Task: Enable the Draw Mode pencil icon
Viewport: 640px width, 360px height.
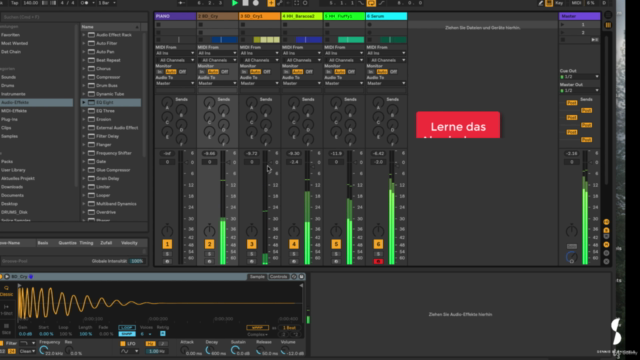Action: [540, 3]
